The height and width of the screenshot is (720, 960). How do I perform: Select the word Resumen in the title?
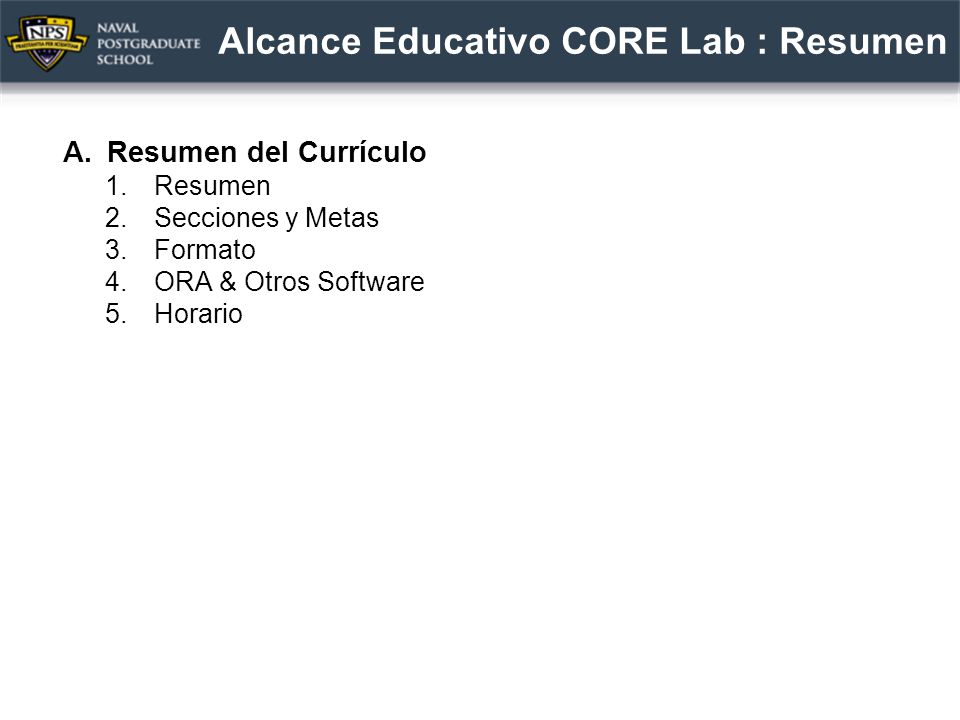point(863,41)
